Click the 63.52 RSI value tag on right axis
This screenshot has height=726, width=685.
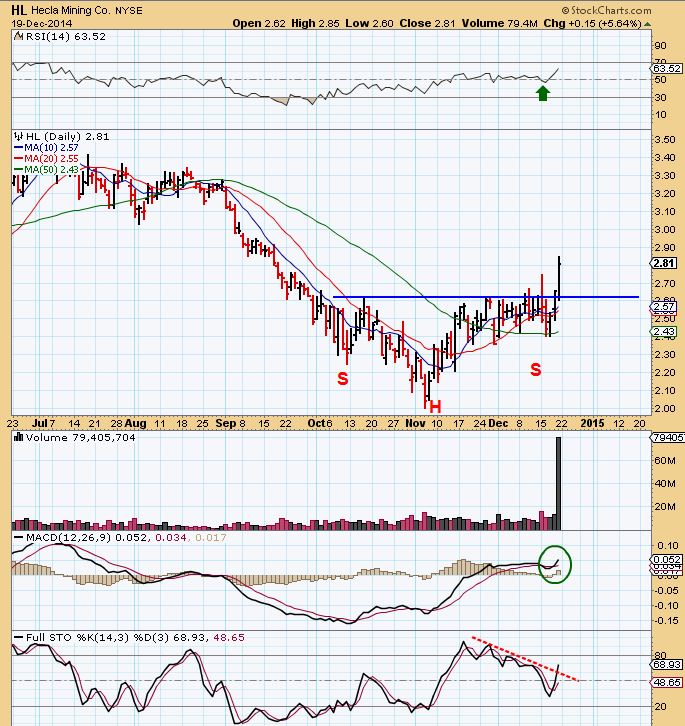coord(667,69)
